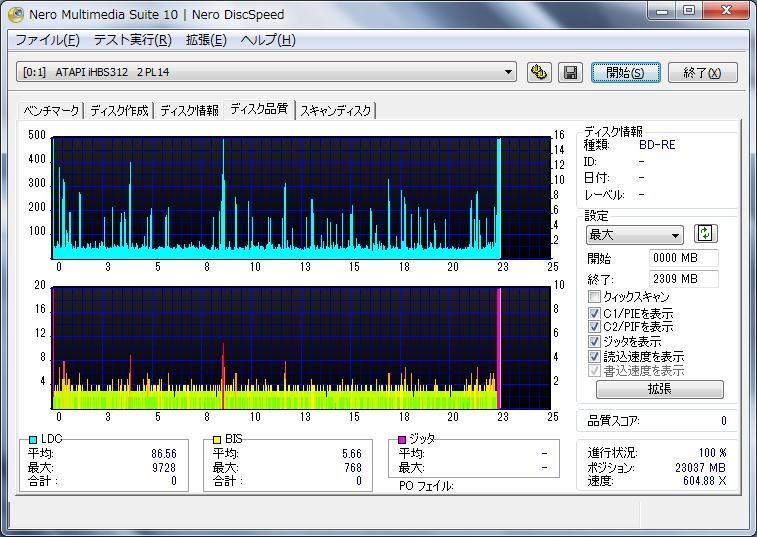
Task: Open the ヘルプ(H) menu
Action: (x=268, y=40)
